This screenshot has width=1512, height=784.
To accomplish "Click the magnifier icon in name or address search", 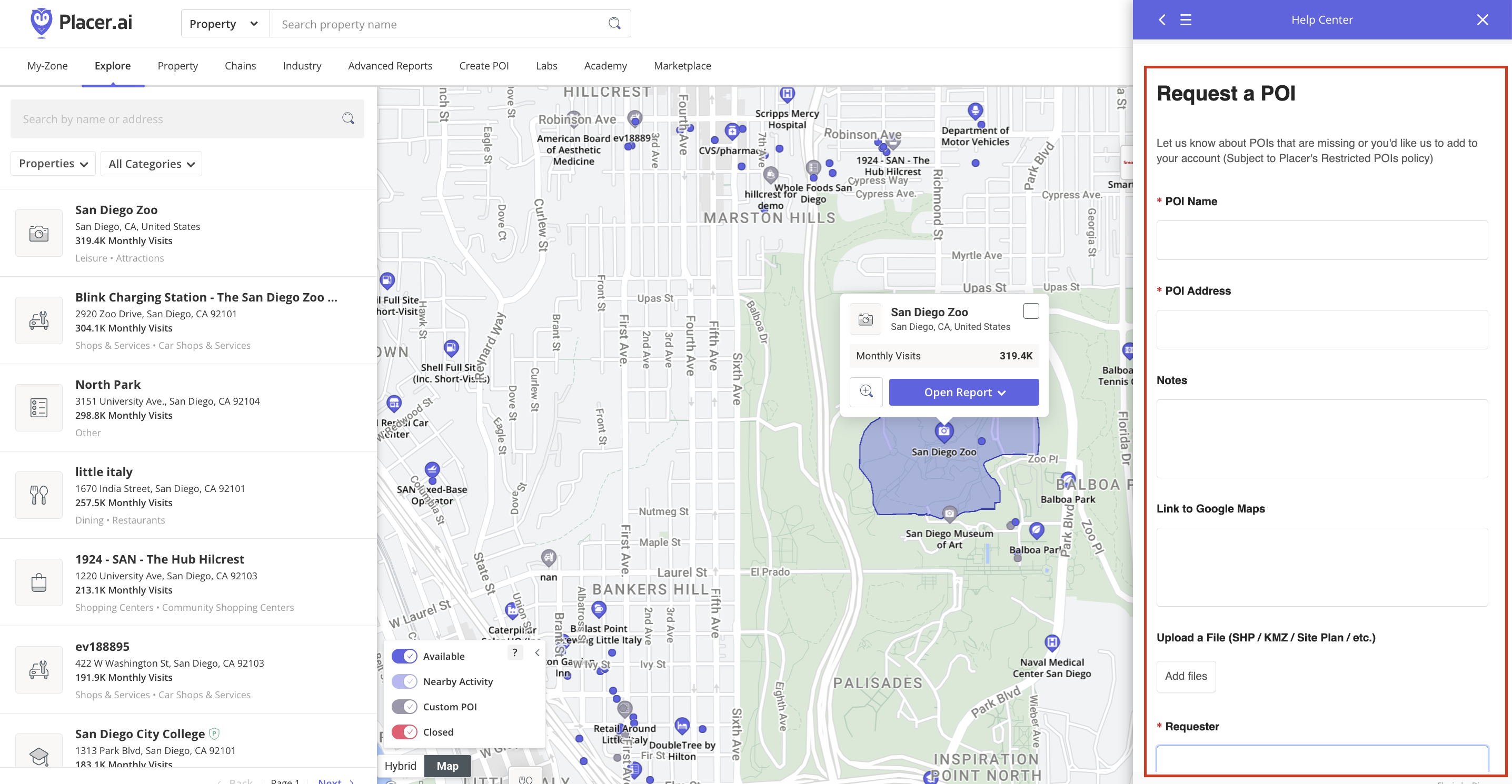I will 348,118.
